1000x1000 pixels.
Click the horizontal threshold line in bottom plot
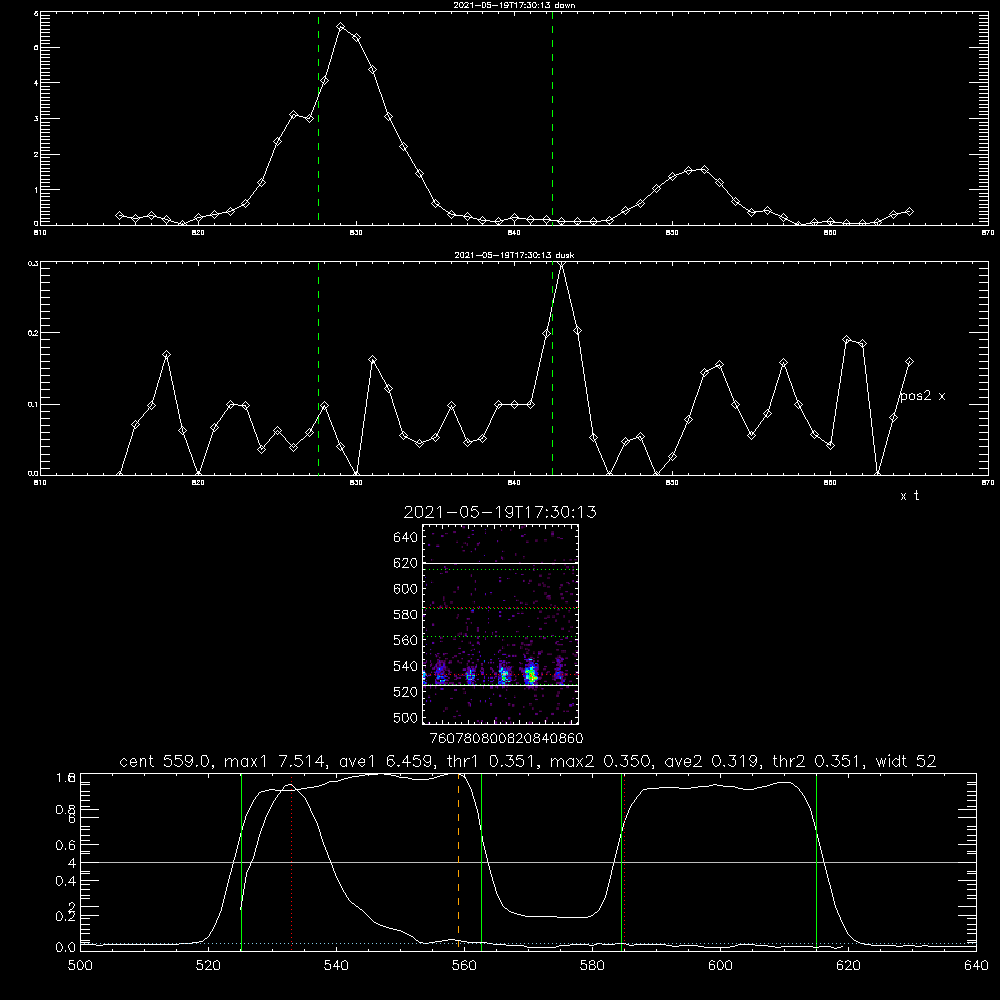coord(528,862)
